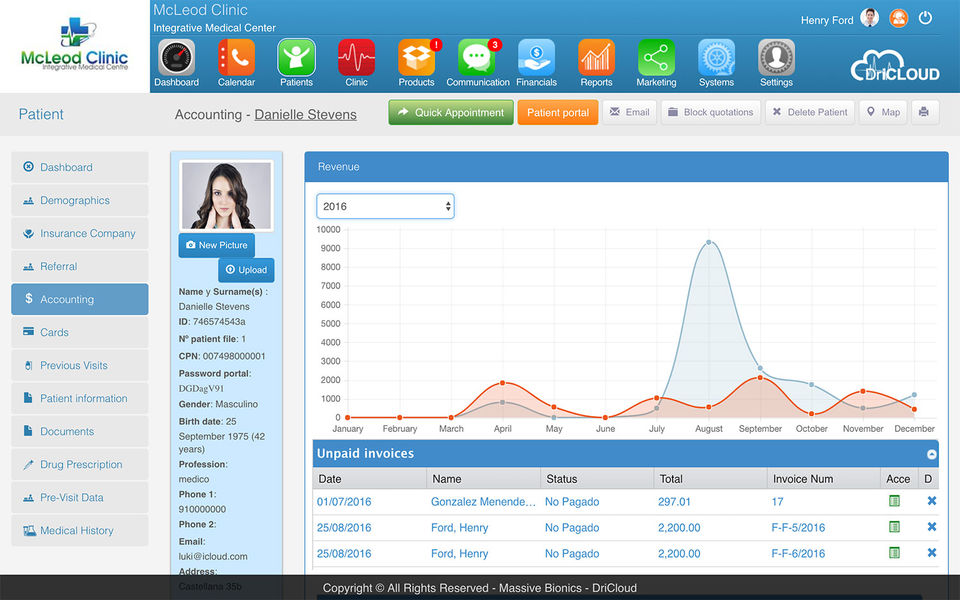
Task: Open accounting ledger icon for invoice F-F-6/2016
Action: 894,553
